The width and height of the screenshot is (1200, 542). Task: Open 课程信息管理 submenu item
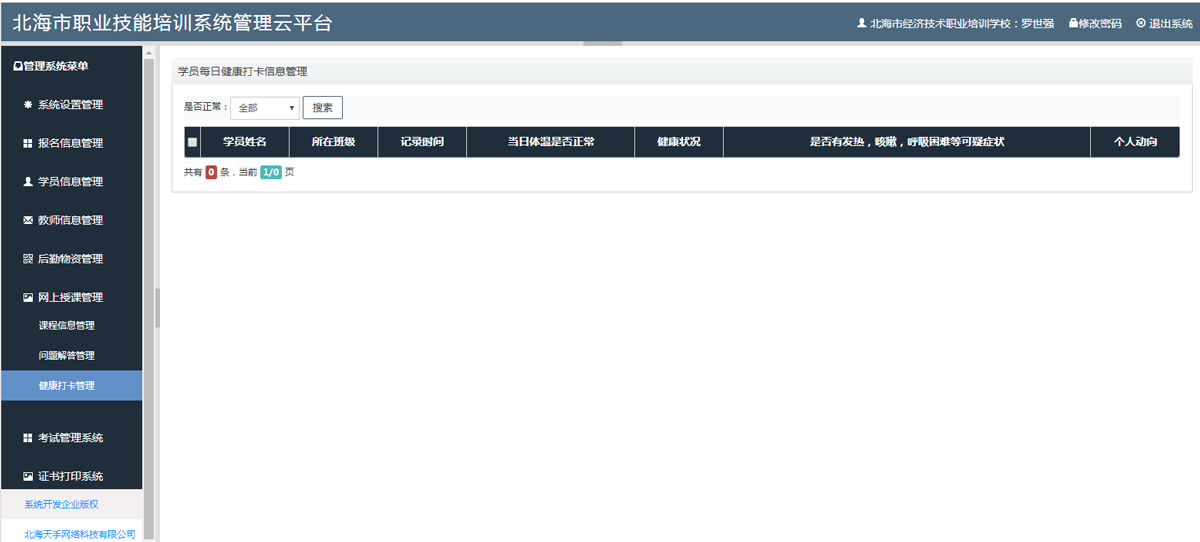(67, 326)
